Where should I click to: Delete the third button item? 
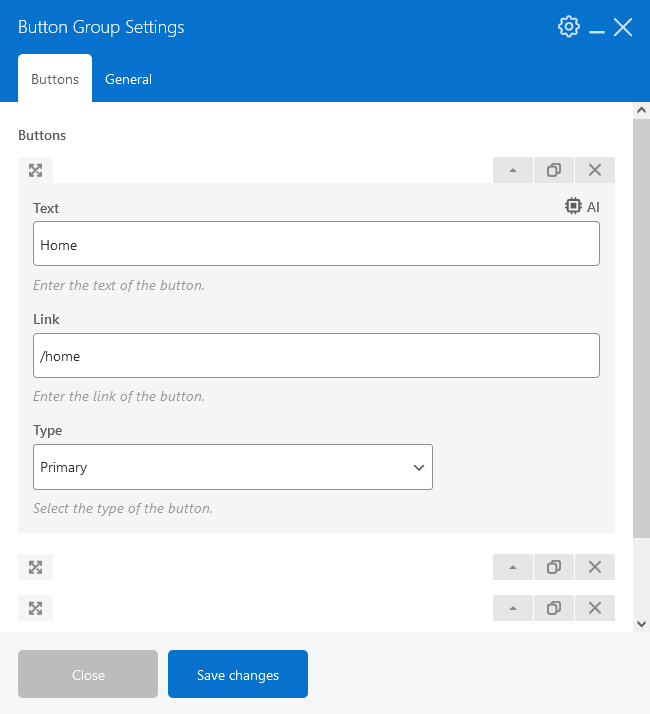click(595, 608)
